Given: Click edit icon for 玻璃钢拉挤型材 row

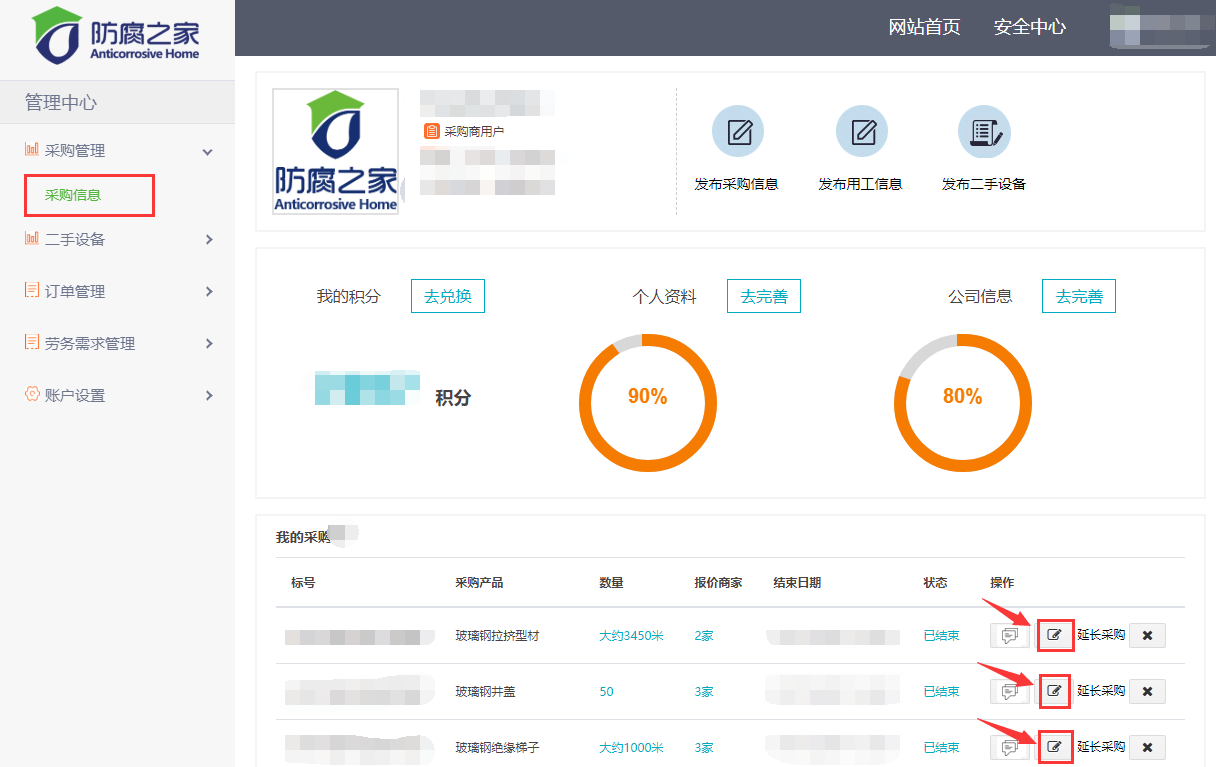Looking at the screenshot, I should (x=1055, y=635).
